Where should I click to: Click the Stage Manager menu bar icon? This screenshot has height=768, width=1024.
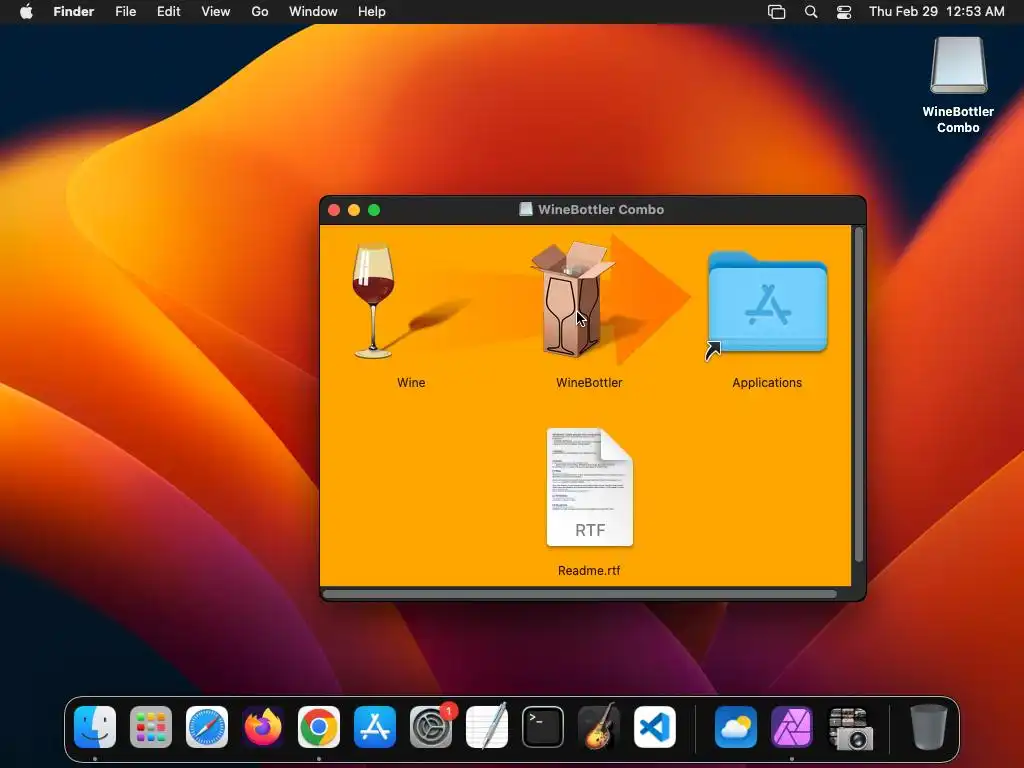point(776,12)
